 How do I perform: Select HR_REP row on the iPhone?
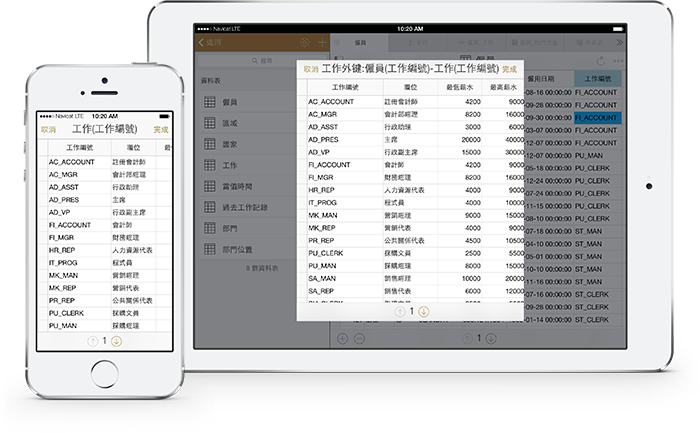105,250
